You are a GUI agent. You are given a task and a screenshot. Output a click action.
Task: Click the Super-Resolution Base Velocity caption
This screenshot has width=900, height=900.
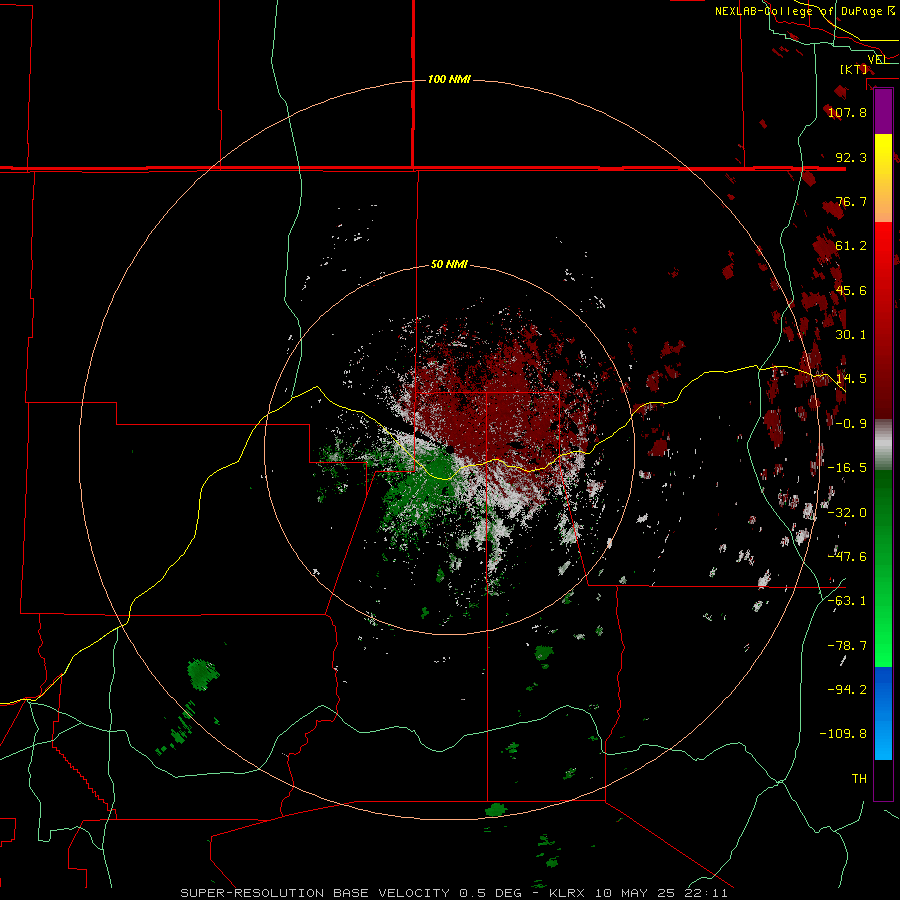454,893
